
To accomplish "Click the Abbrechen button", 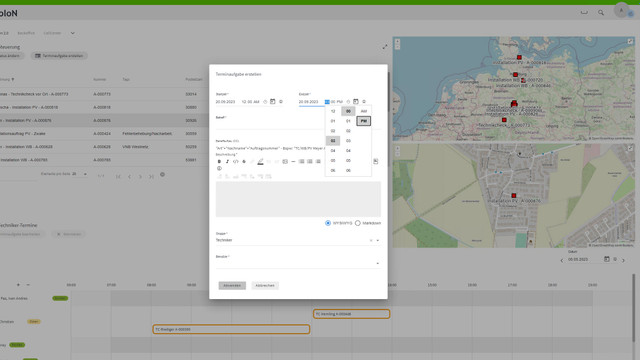I will tap(265, 285).
